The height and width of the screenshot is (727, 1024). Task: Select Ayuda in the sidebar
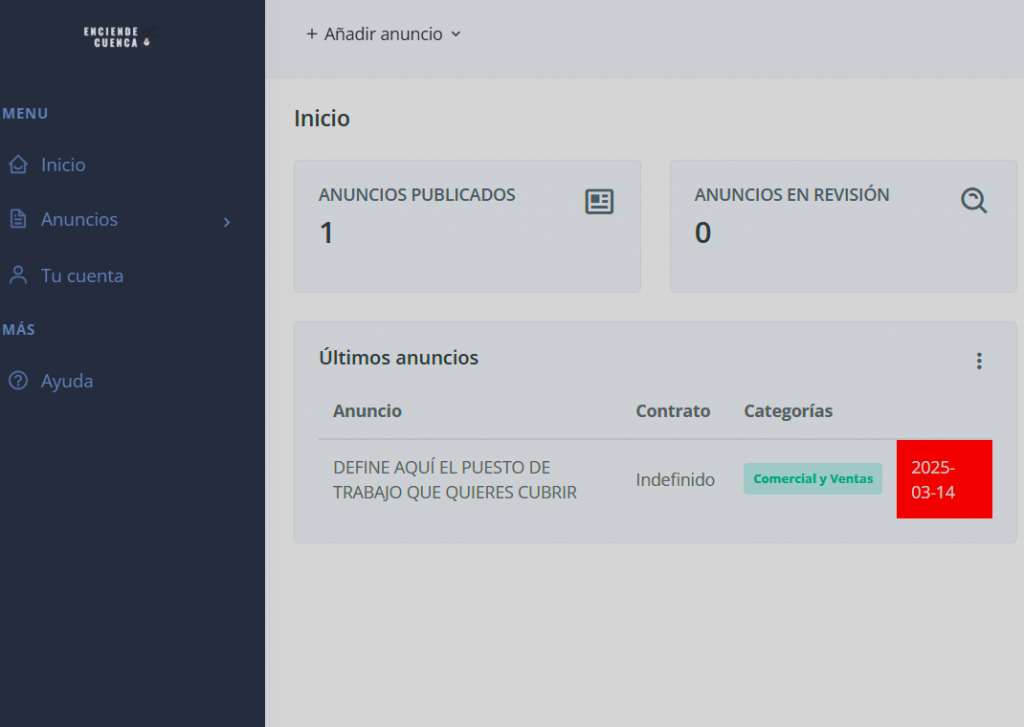tap(67, 381)
